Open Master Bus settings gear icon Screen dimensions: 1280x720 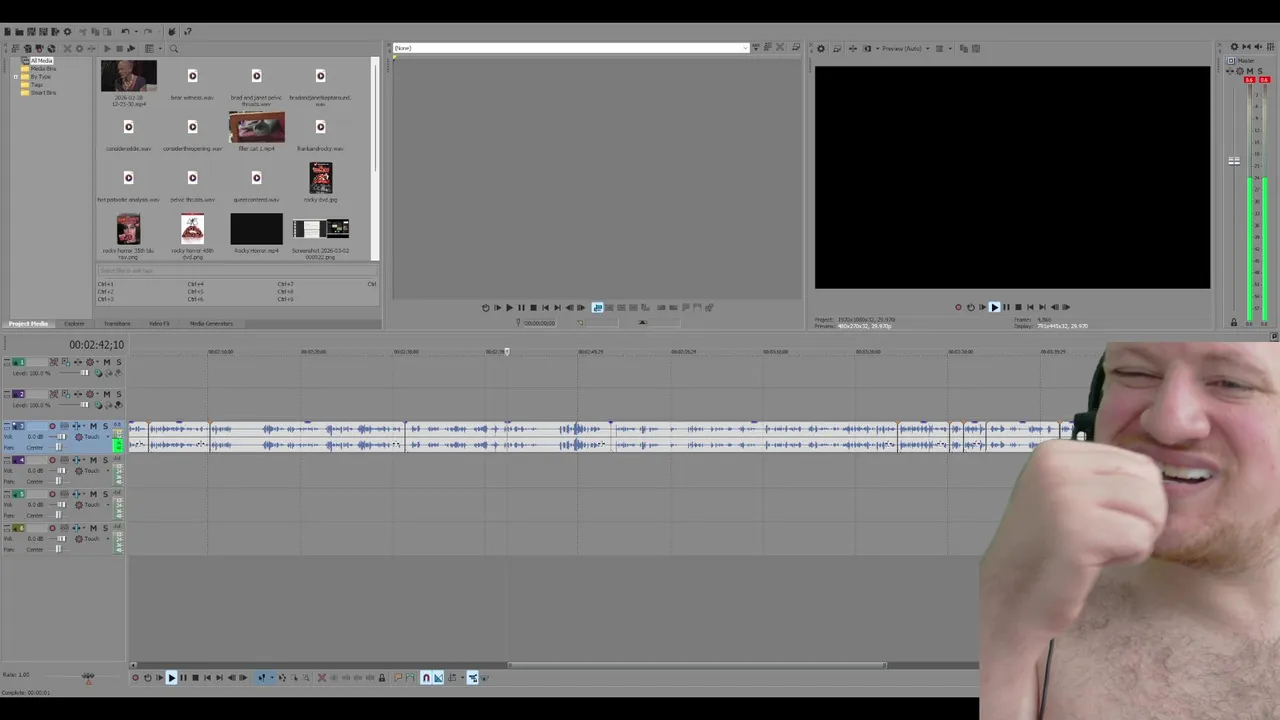1233,47
